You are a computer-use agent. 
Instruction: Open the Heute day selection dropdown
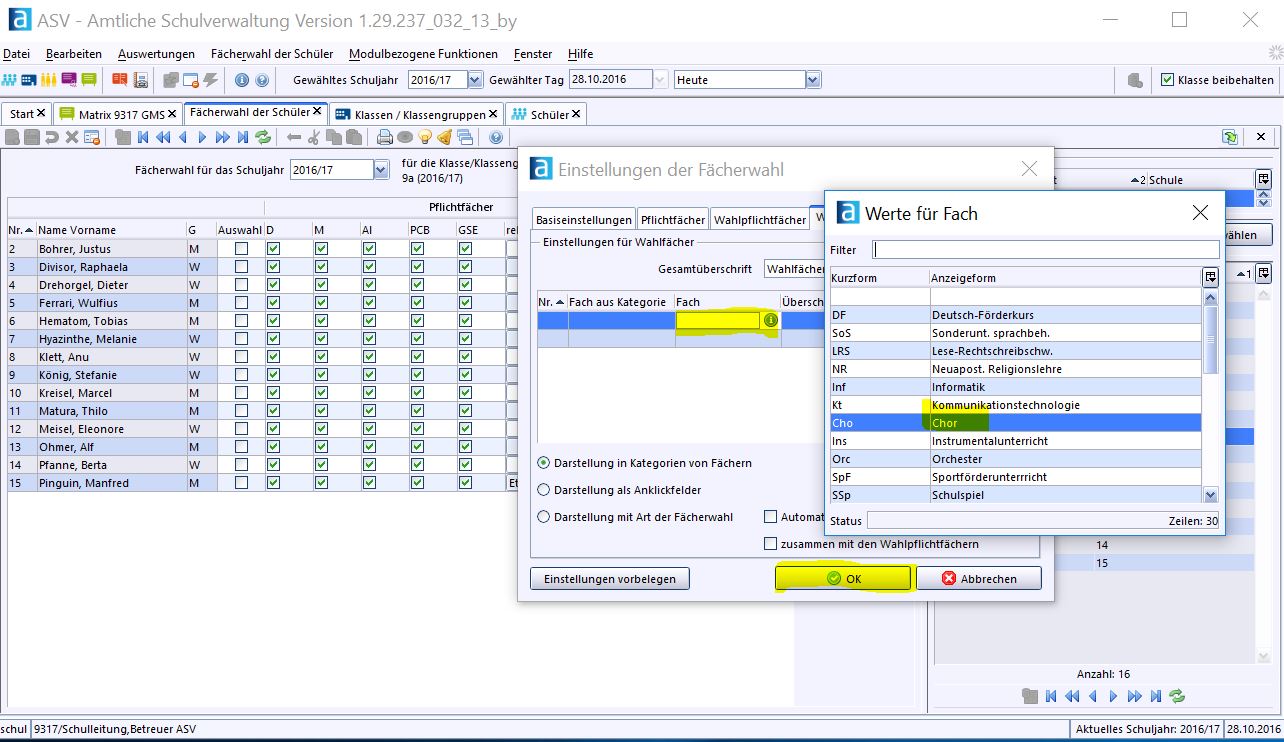[813, 80]
